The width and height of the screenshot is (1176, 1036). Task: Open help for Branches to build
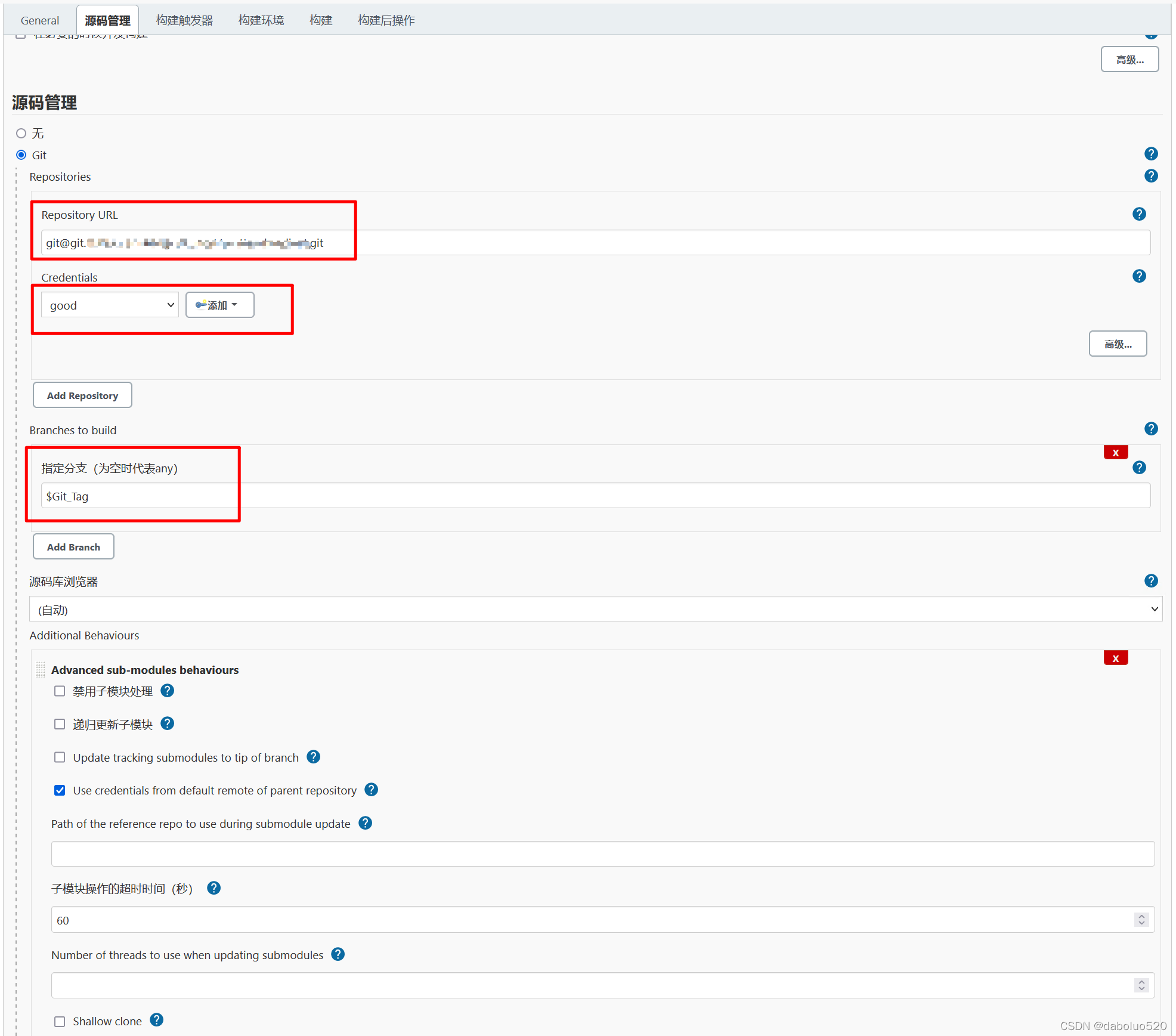coord(1150,429)
